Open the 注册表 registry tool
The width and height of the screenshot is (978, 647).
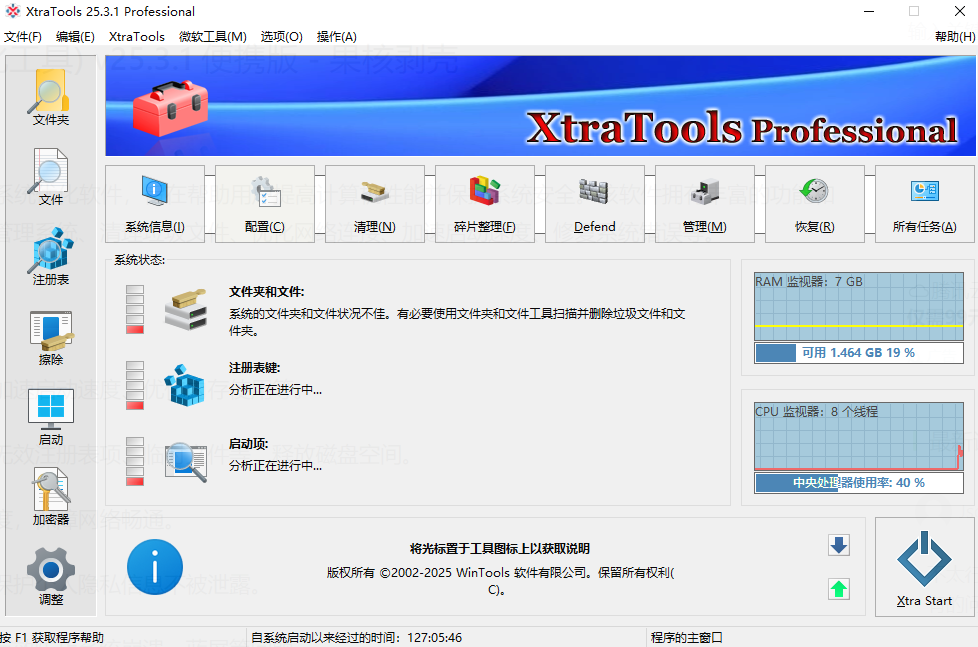[x=49, y=257]
